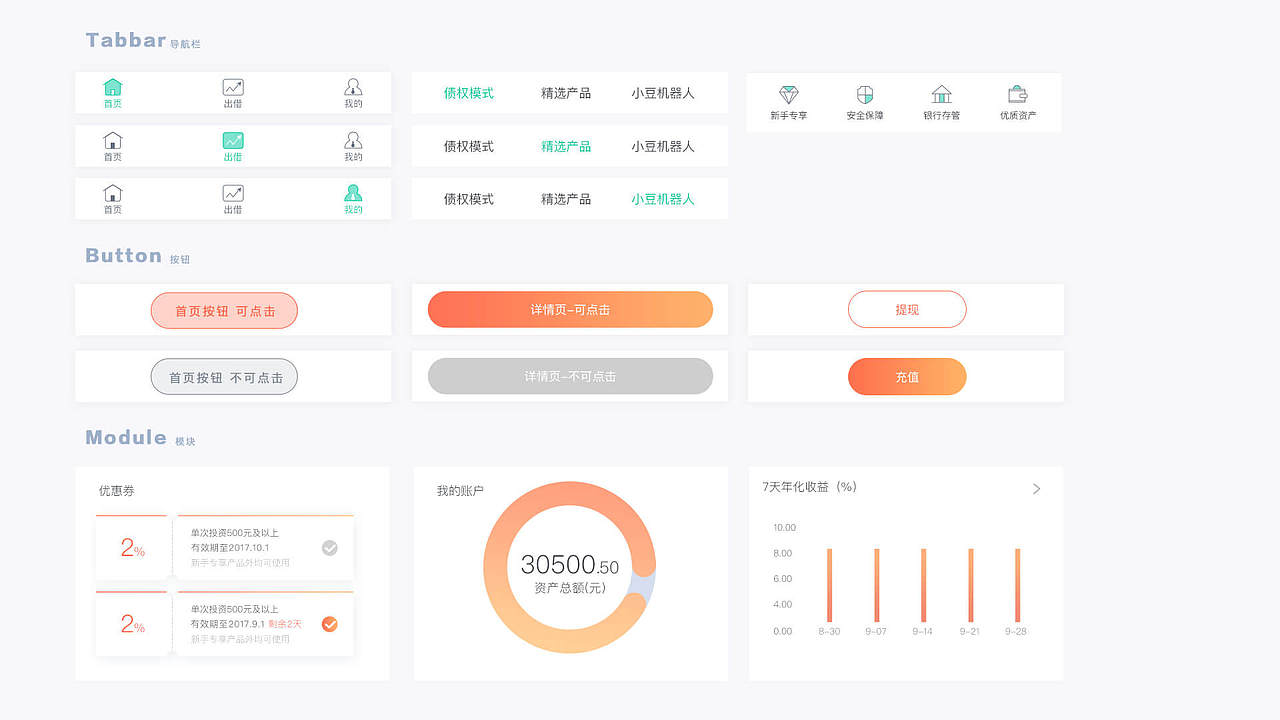Select 小豆机器人 tab in the second row
The height and width of the screenshot is (720, 1280).
663,146
